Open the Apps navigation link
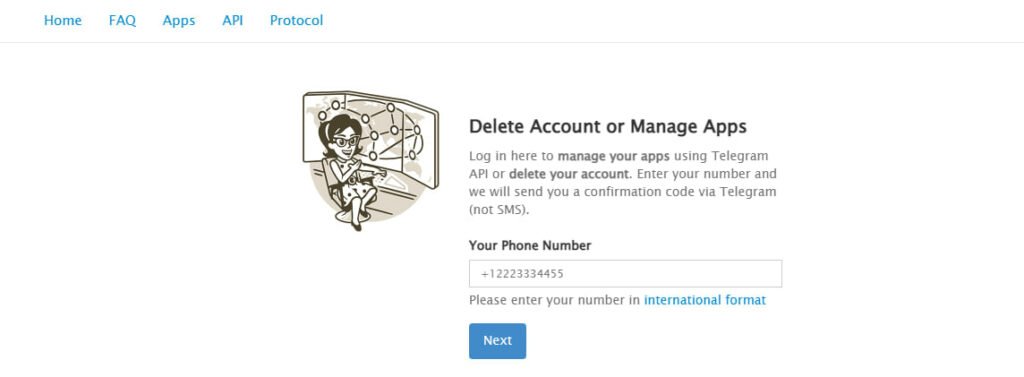1024x377 pixels. (x=179, y=20)
